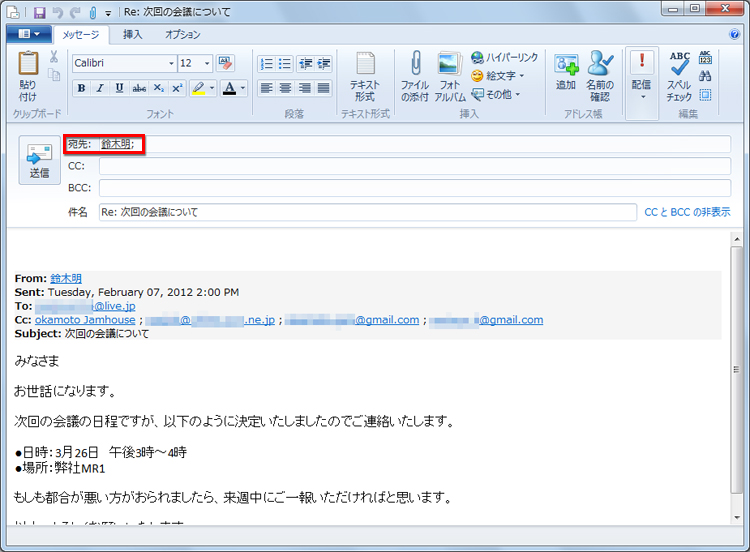
Task: Click message body scrollbar up arrow
Action: [737, 238]
